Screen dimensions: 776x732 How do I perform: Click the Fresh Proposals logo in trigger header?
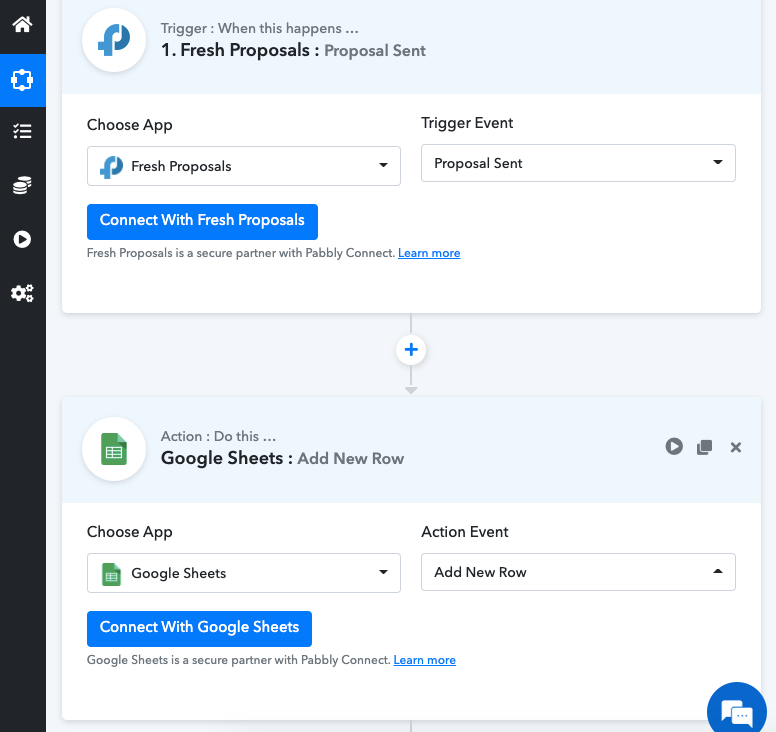pyautogui.click(x=114, y=40)
